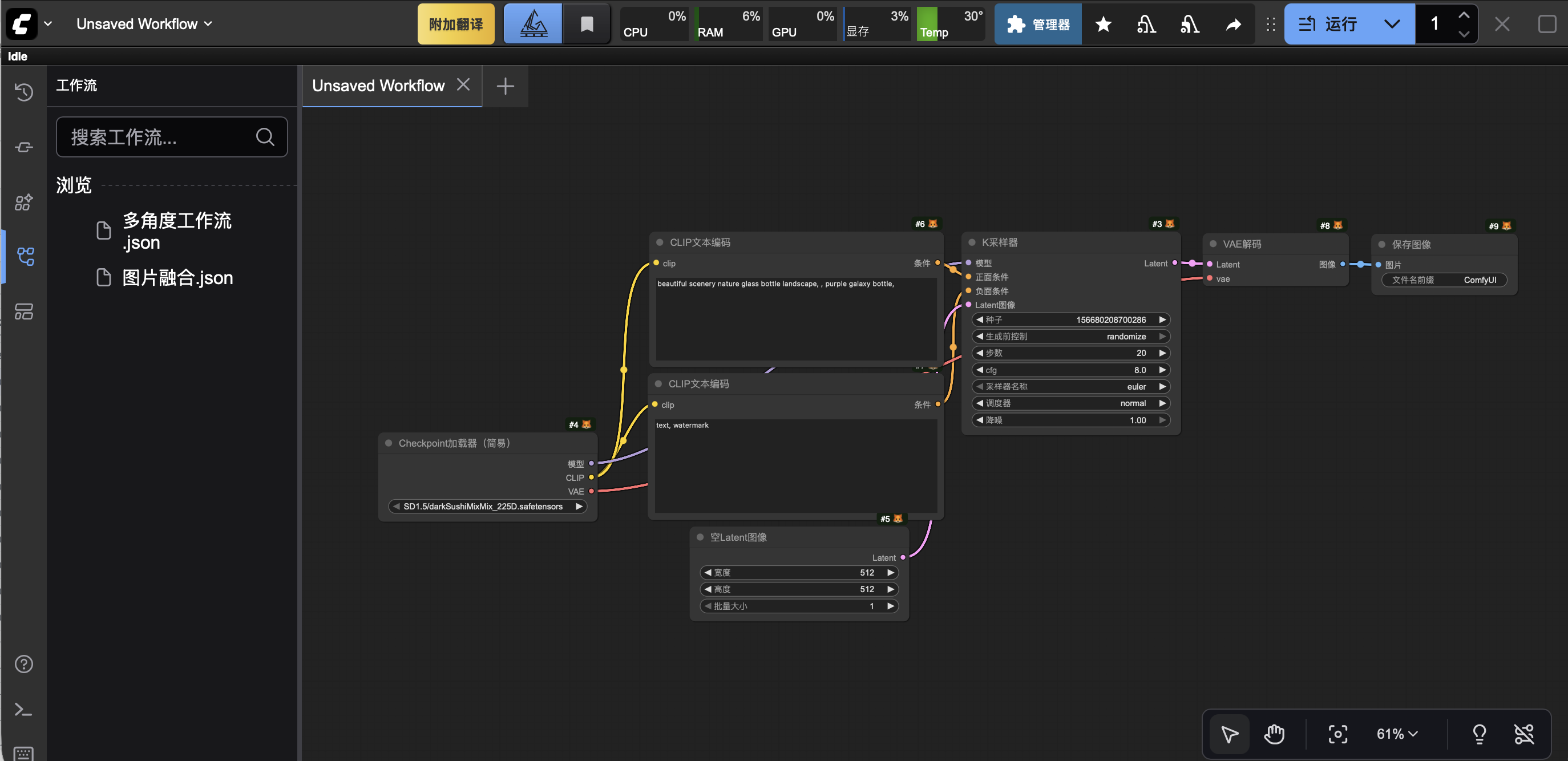1568x761 pixels.
Task: Toggle the bookmark button in toolbar
Action: pos(586,25)
